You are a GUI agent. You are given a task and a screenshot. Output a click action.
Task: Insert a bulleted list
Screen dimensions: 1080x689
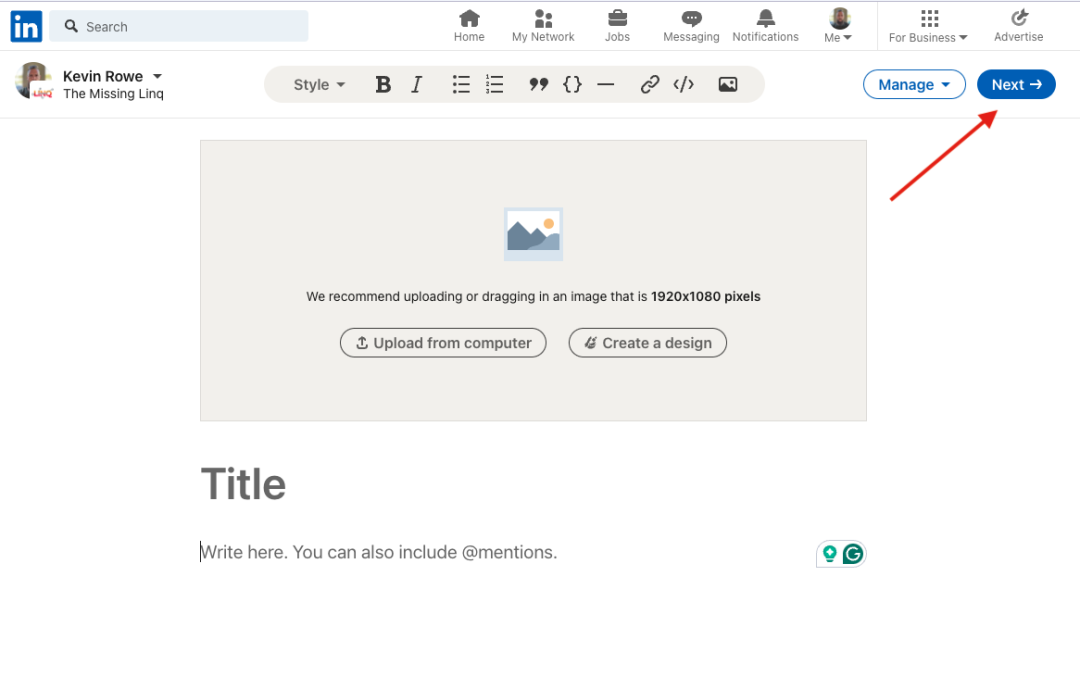[x=461, y=85]
